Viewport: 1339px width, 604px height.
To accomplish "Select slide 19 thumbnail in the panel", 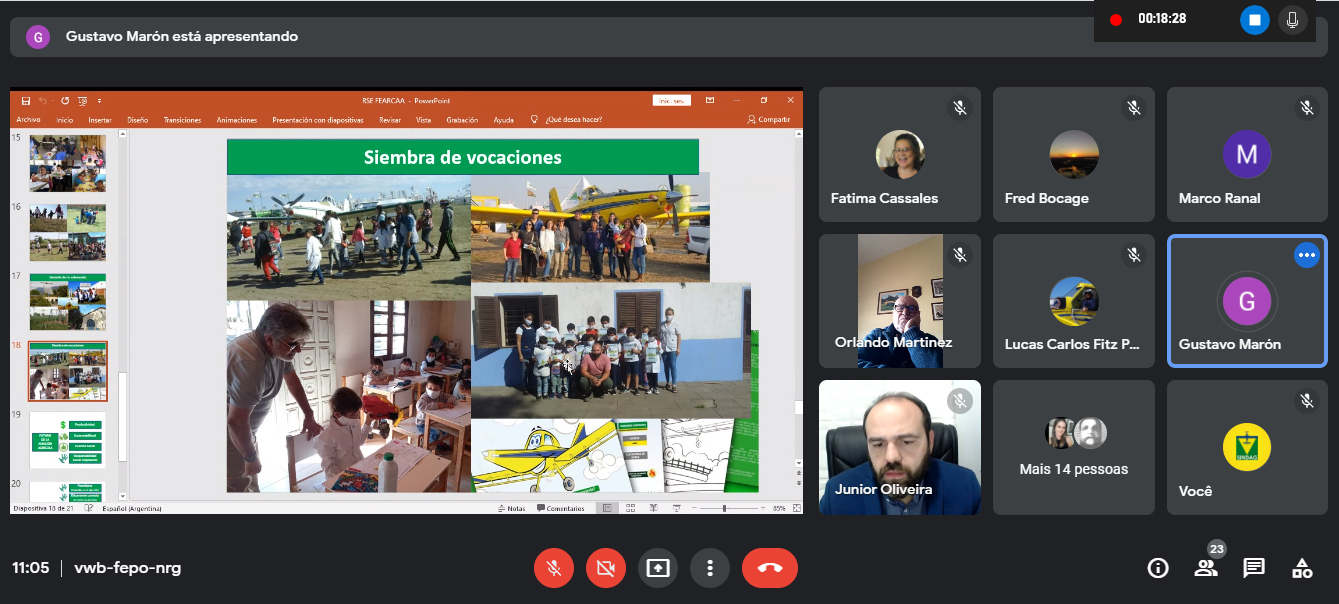I will [x=67, y=440].
